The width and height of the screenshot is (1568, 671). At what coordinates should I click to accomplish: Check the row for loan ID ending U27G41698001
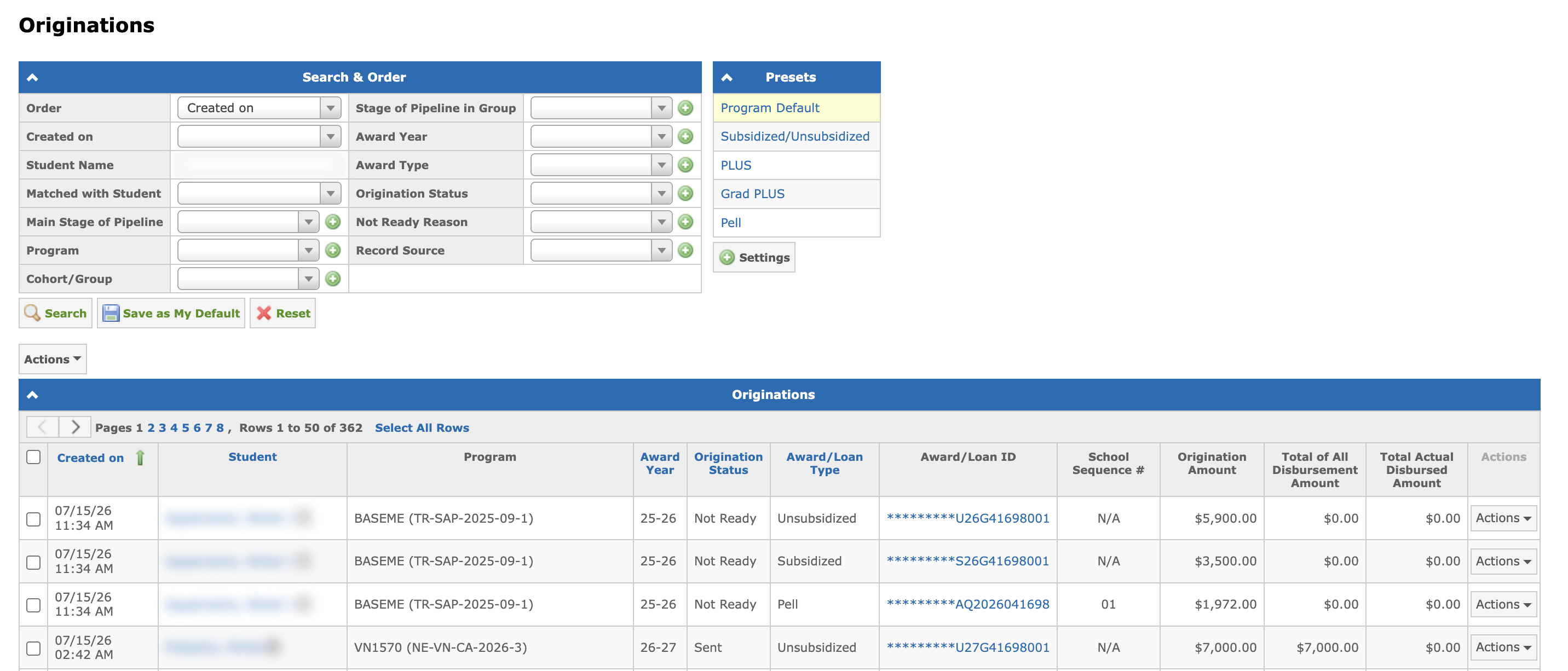click(33, 648)
